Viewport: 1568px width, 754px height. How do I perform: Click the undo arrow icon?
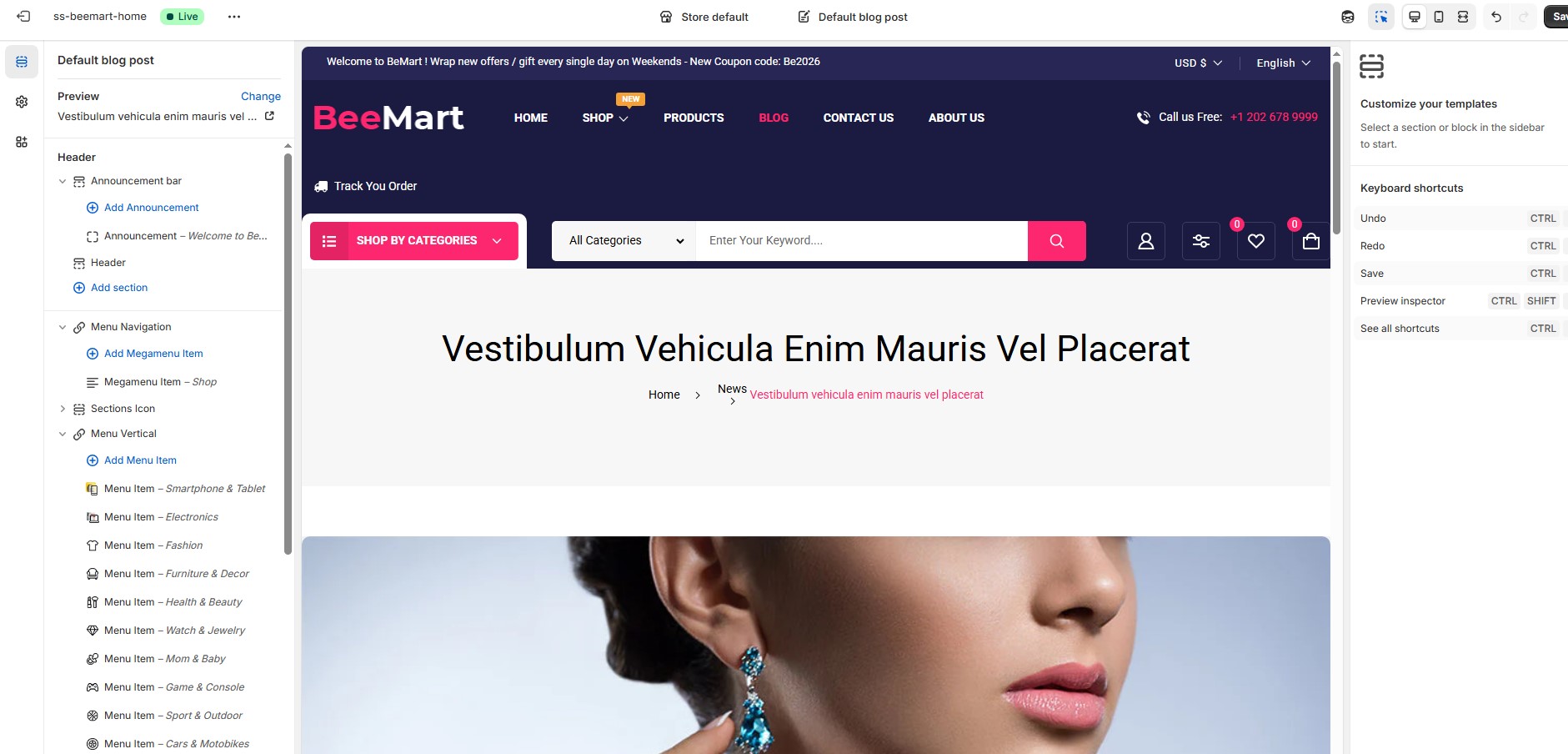(x=1496, y=17)
